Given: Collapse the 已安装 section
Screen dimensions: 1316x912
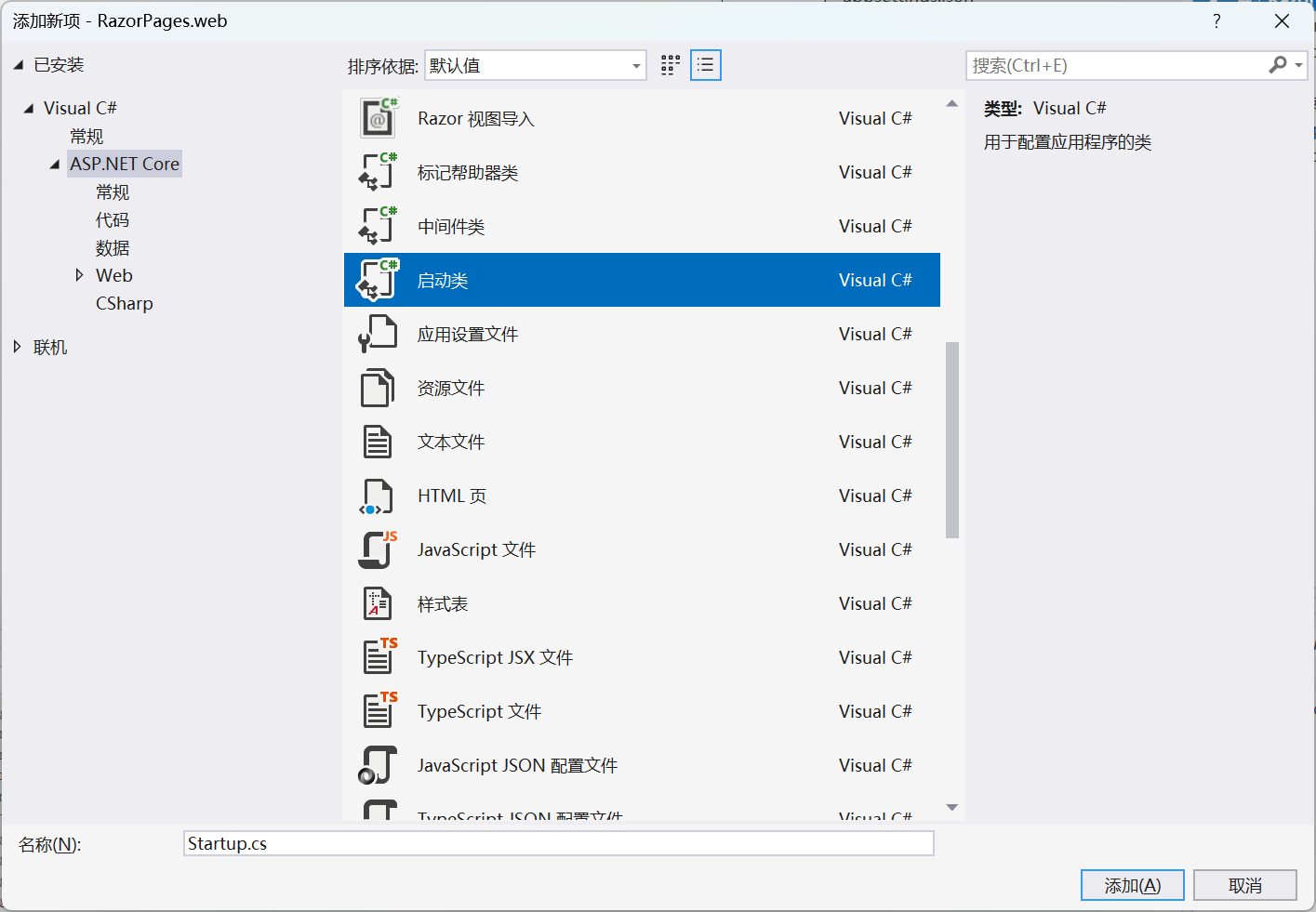Looking at the screenshot, I should pos(18,65).
